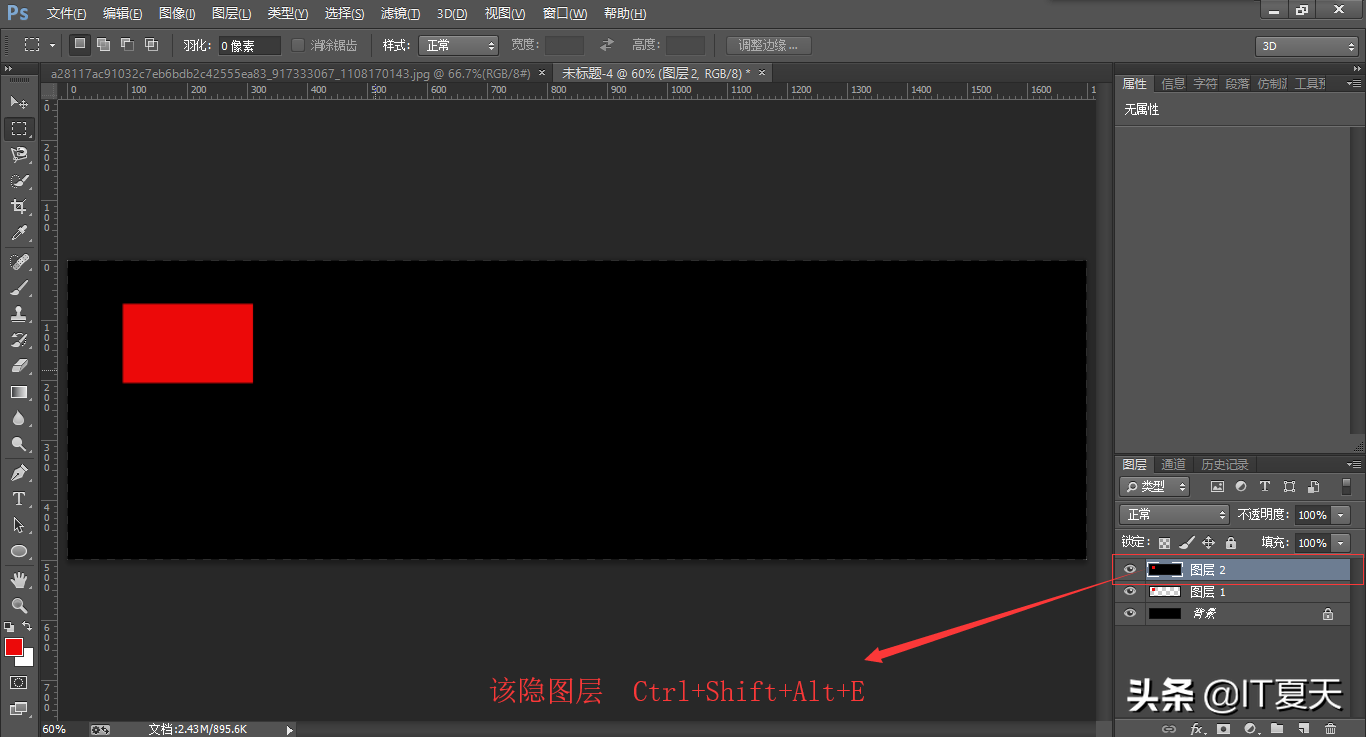Hide layer 图层 2 with eye icon
Screen dimensions: 1366x737
[x=1130, y=570]
